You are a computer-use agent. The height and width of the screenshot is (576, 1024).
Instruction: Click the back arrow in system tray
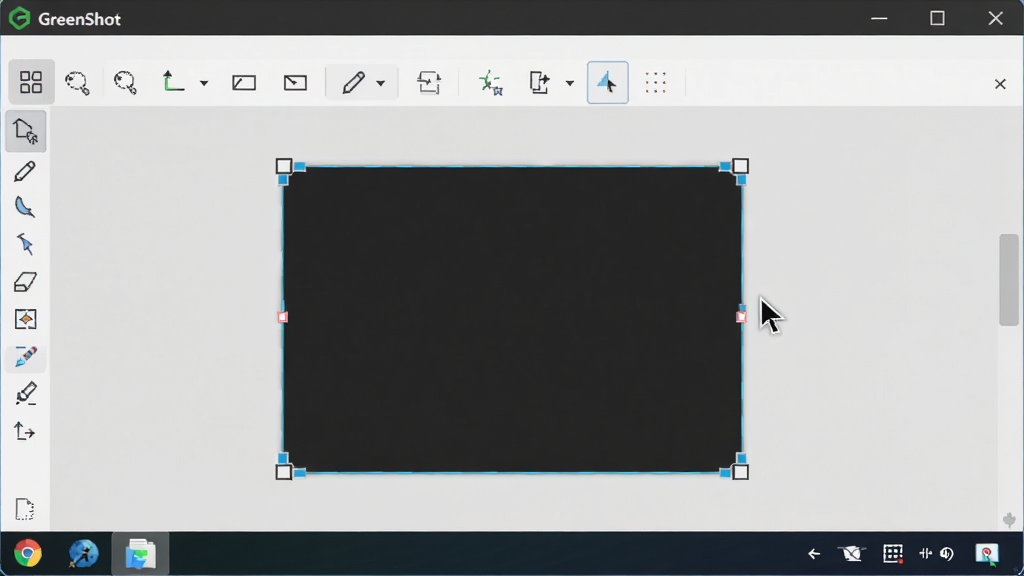click(814, 554)
